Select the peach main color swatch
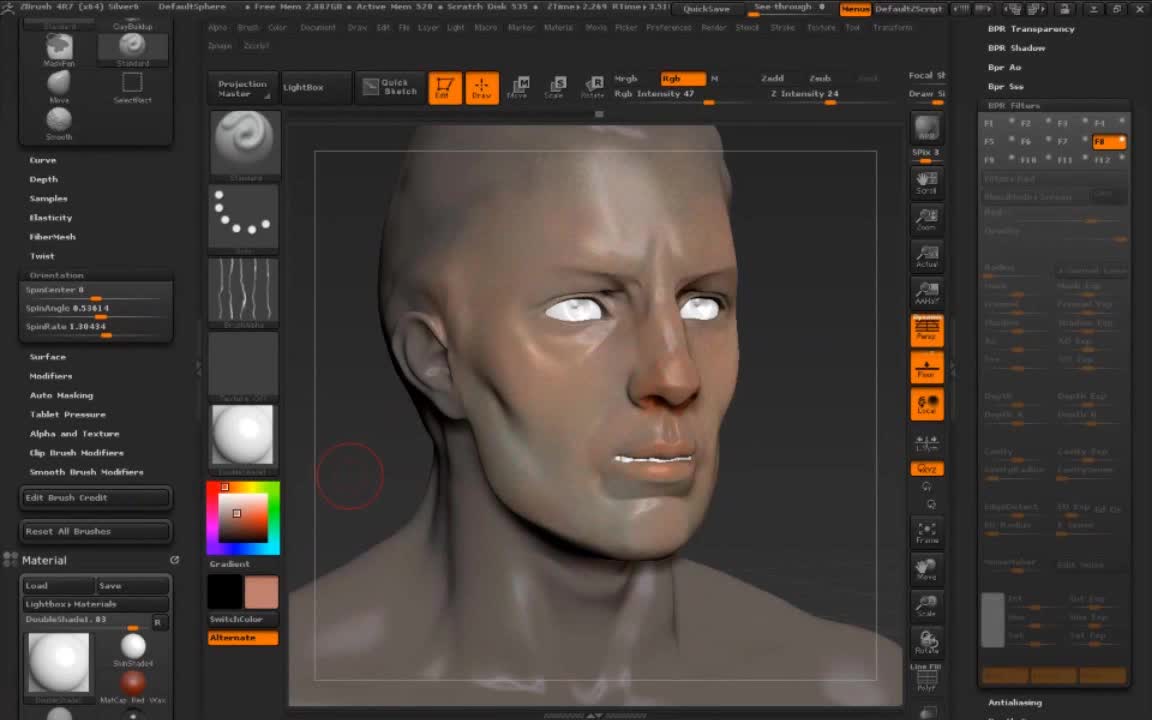Viewport: 1152px width, 720px height. point(262,592)
